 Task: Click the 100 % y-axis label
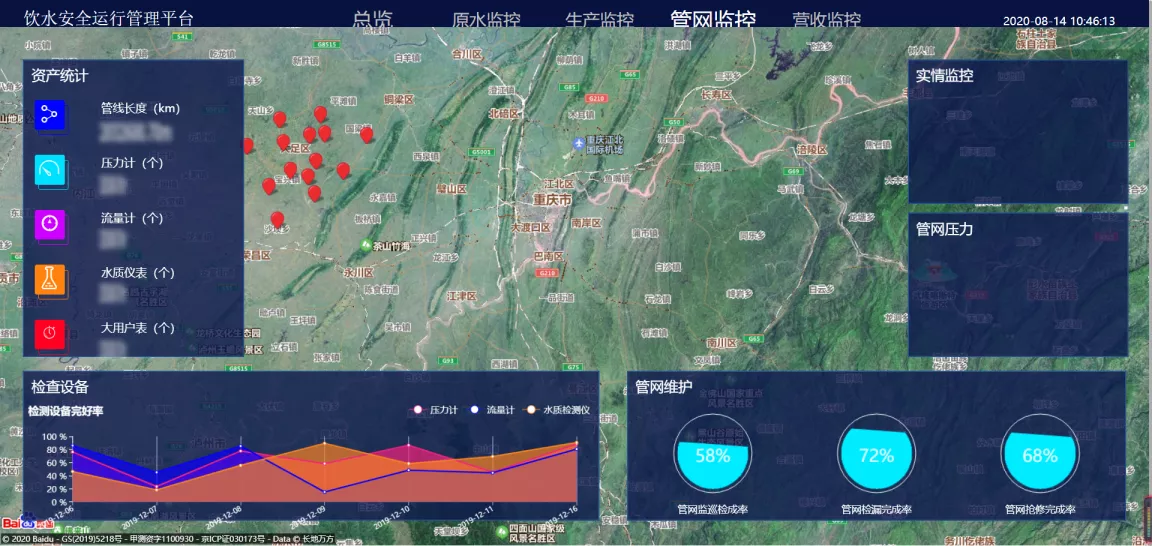coord(54,437)
